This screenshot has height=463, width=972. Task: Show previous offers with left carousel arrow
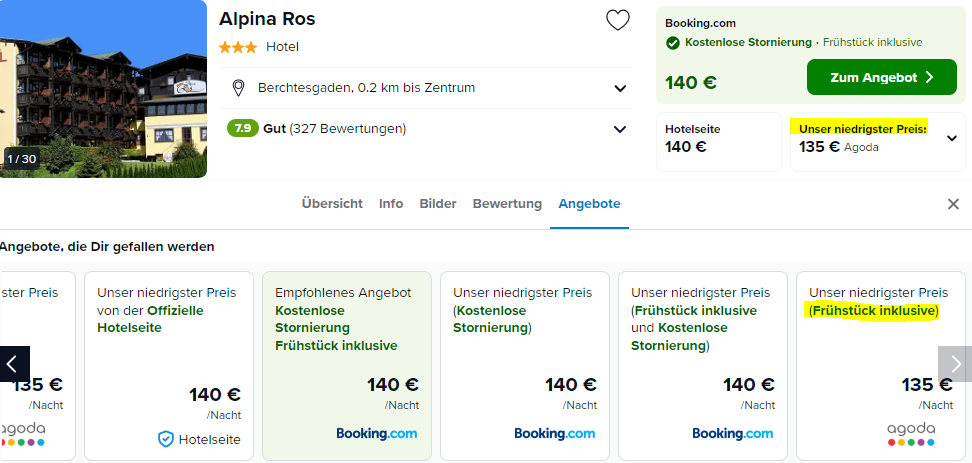pyautogui.click(x=14, y=364)
